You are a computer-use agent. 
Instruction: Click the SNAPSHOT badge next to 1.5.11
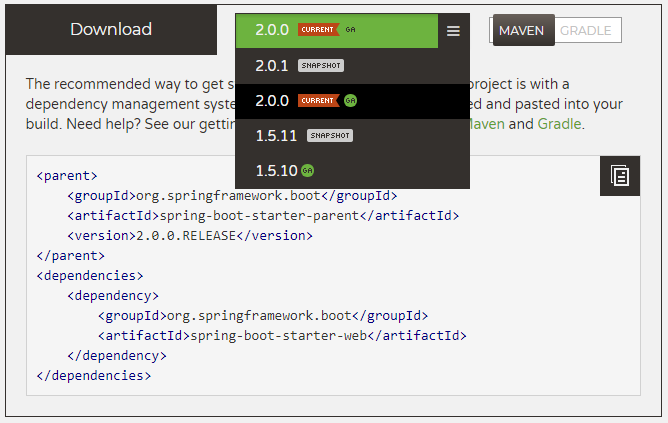(x=330, y=136)
